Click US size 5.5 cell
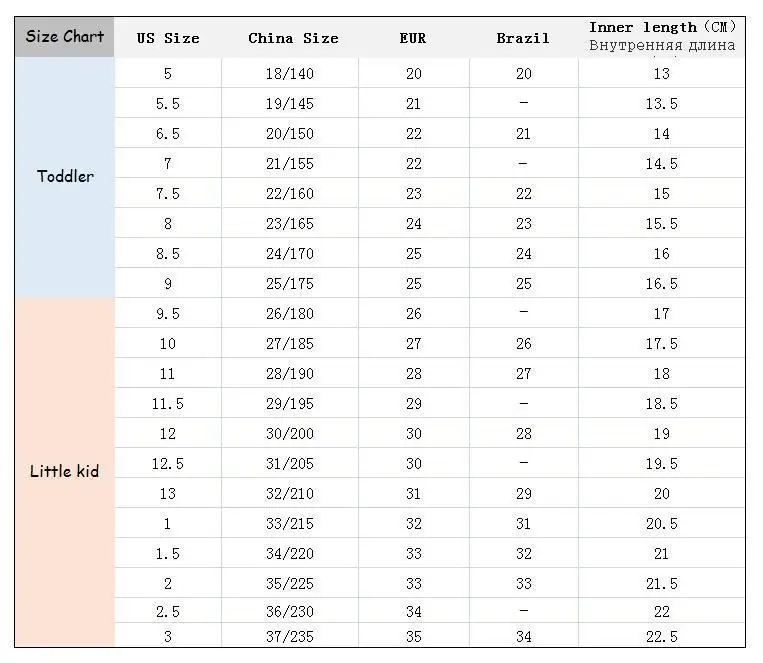763x663 pixels. click(168, 104)
